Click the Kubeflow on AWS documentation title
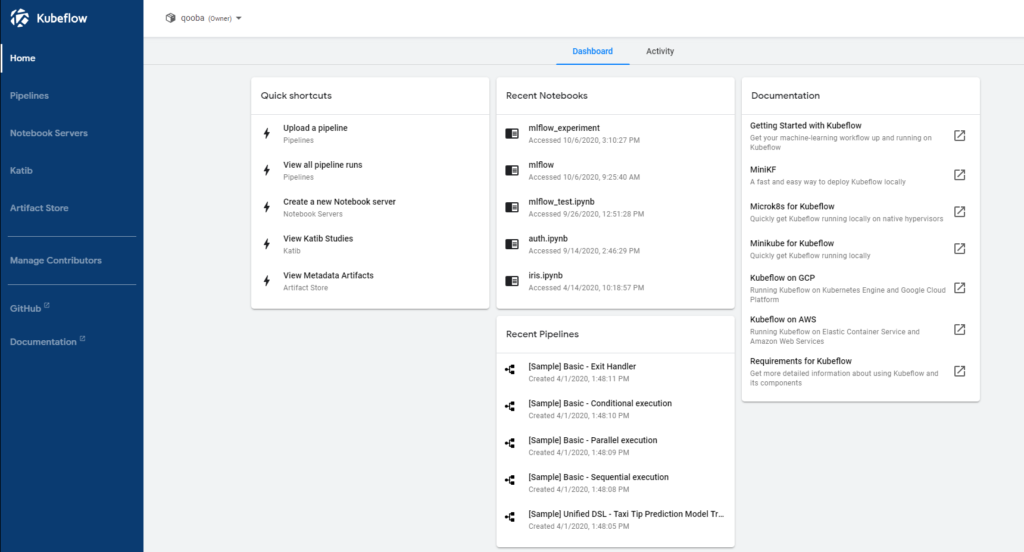The image size is (1024, 552). tap(783, 319)
